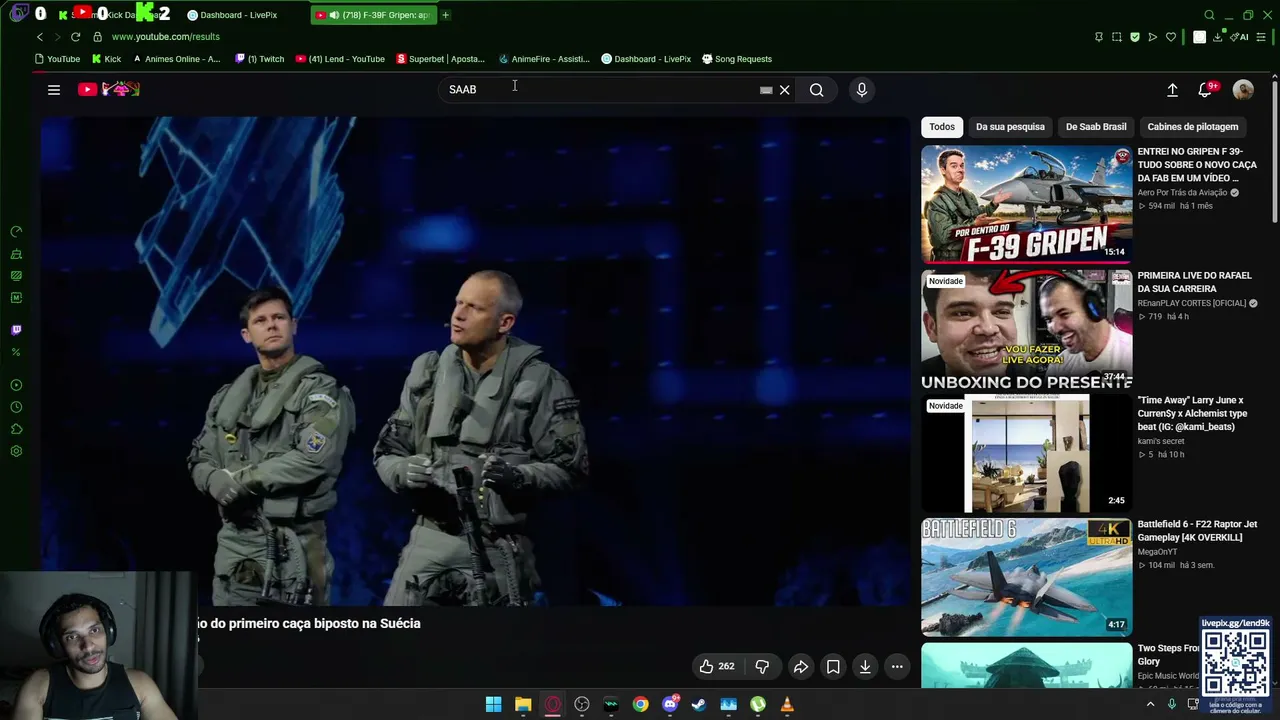
Task: Open the 'Time Away' type beat thumbnail
Action: 1026,453
